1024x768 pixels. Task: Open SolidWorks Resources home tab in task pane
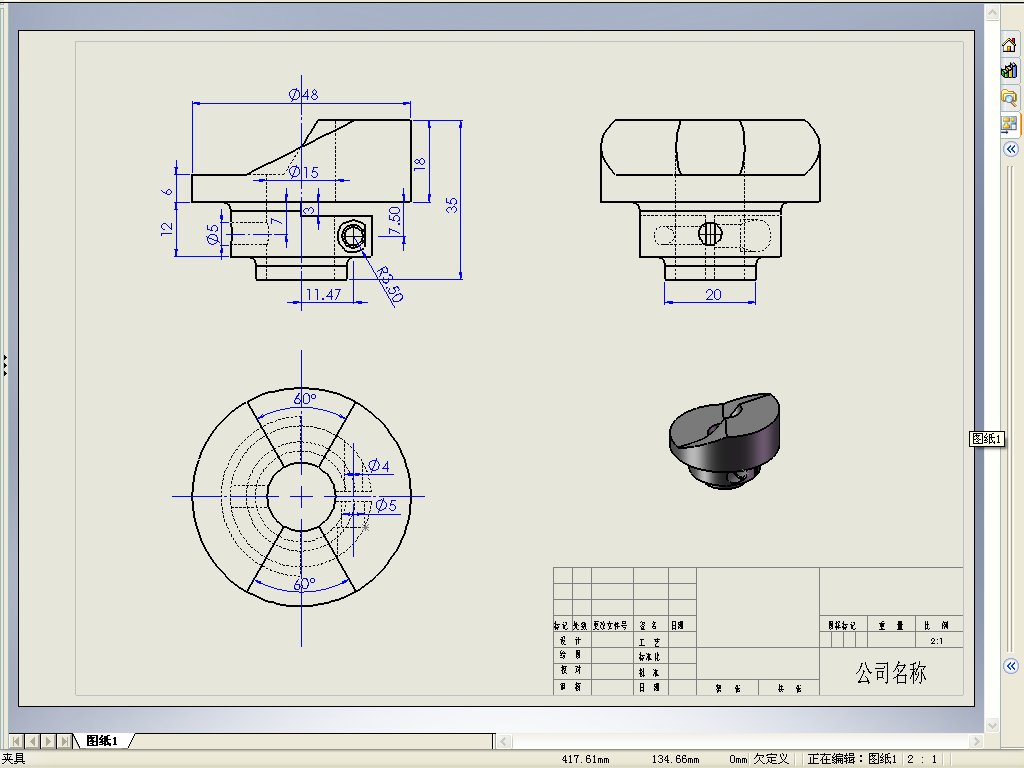pyautogui.click(x=1009, y=44)
